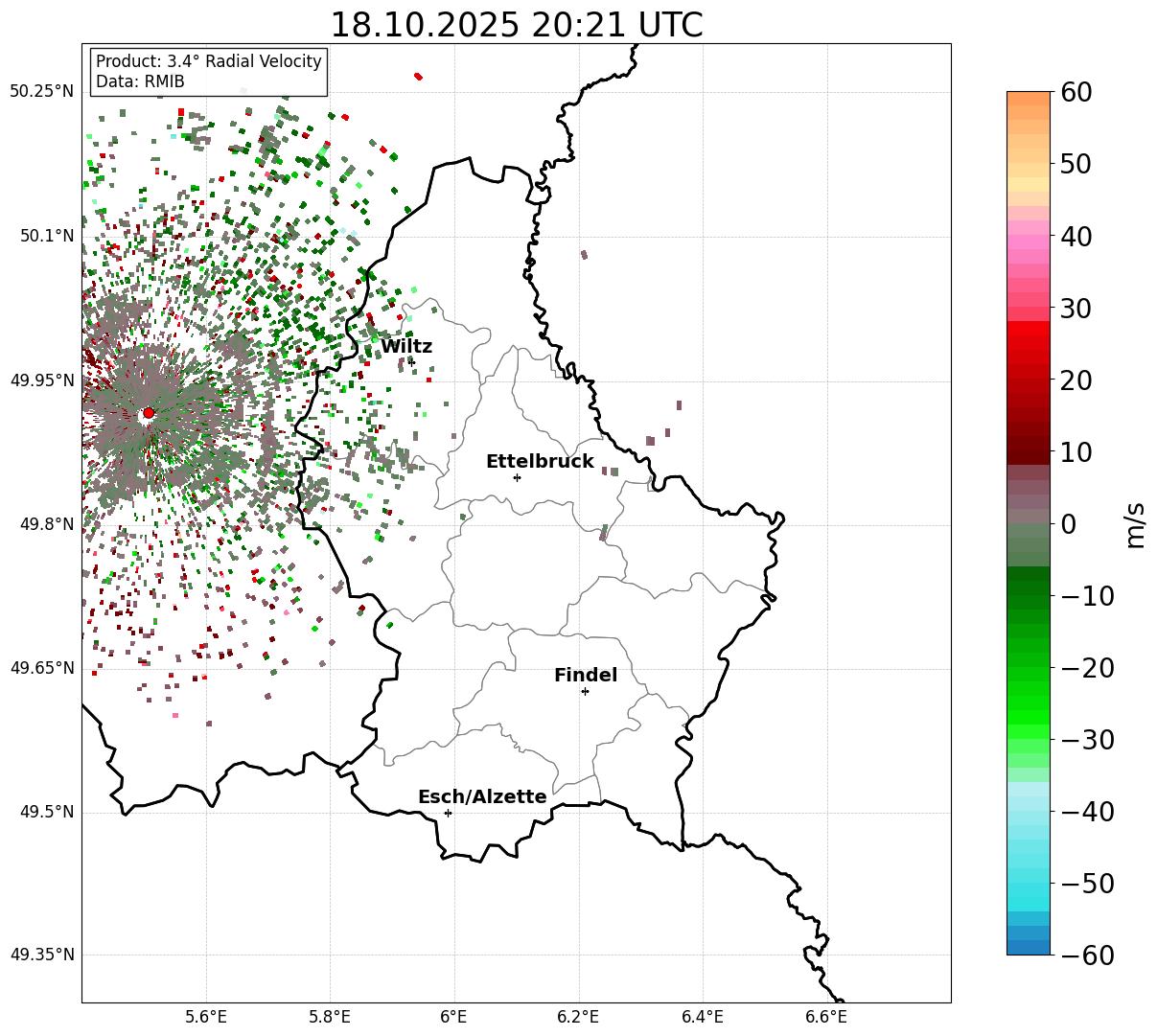Select the Esch/Alzette city label
Screen dimensions: 1157x1036
(x=482, y=797)
